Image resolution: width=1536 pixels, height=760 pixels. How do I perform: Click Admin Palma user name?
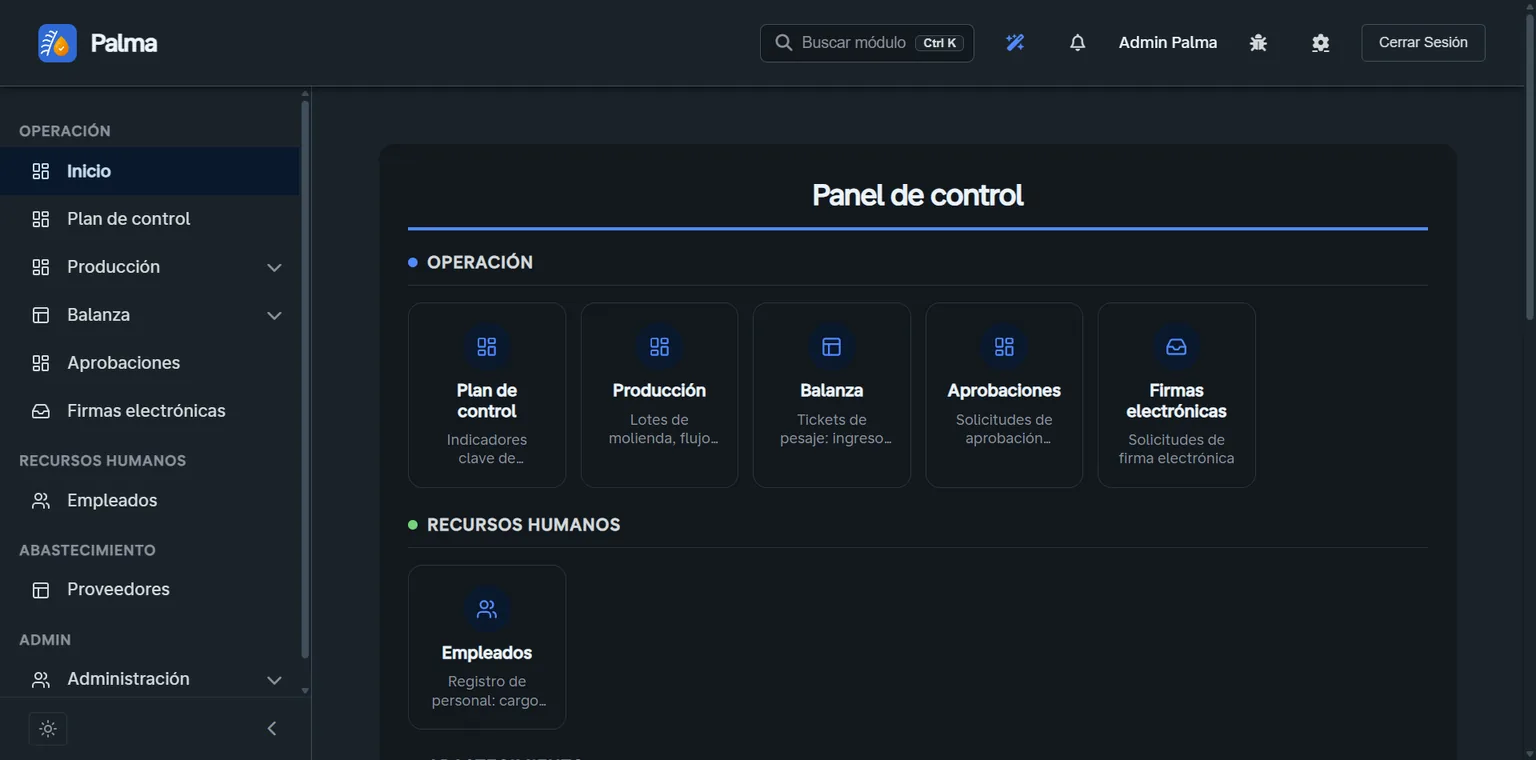pyautogui.click(x=1168, y=43)
